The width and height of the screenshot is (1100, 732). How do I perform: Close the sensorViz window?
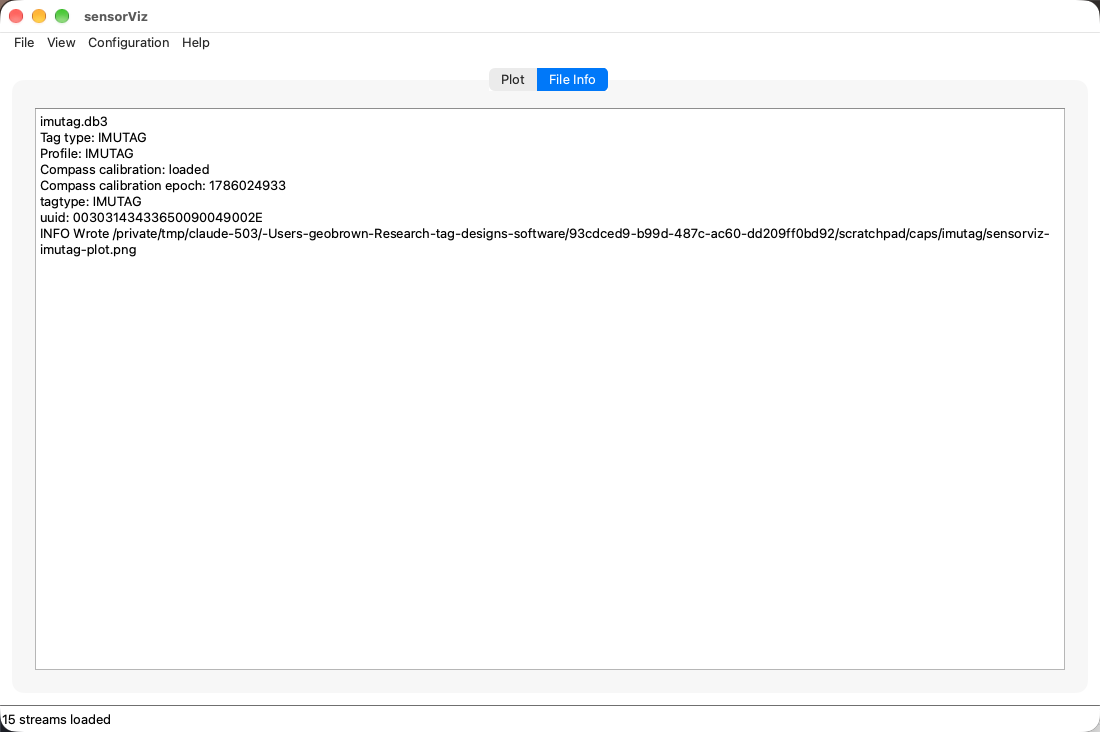point(16,16)
